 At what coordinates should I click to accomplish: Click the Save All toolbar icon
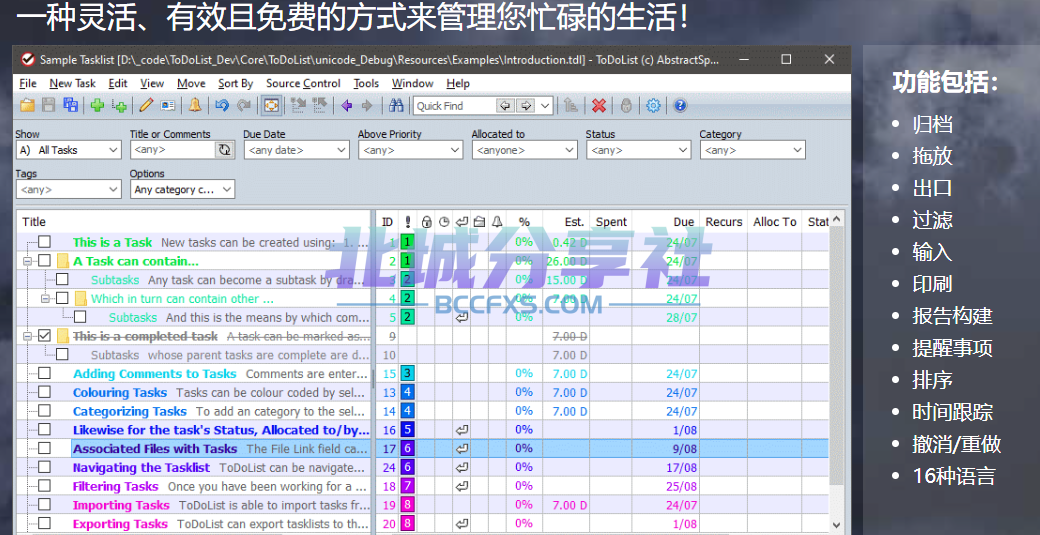[70, 105]
